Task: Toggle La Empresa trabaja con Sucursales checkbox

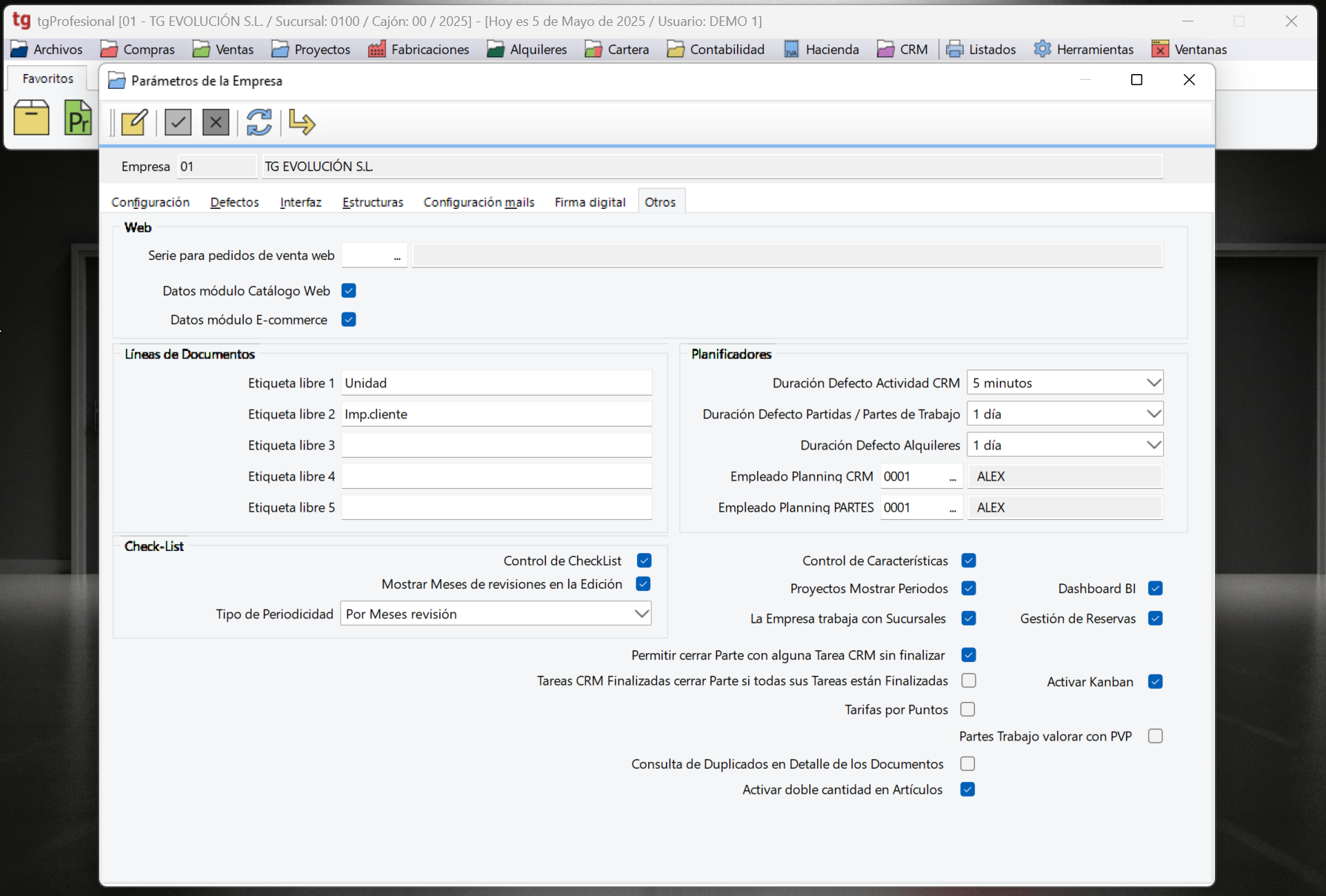Action: pyautogui.click(x=968, y=618)
